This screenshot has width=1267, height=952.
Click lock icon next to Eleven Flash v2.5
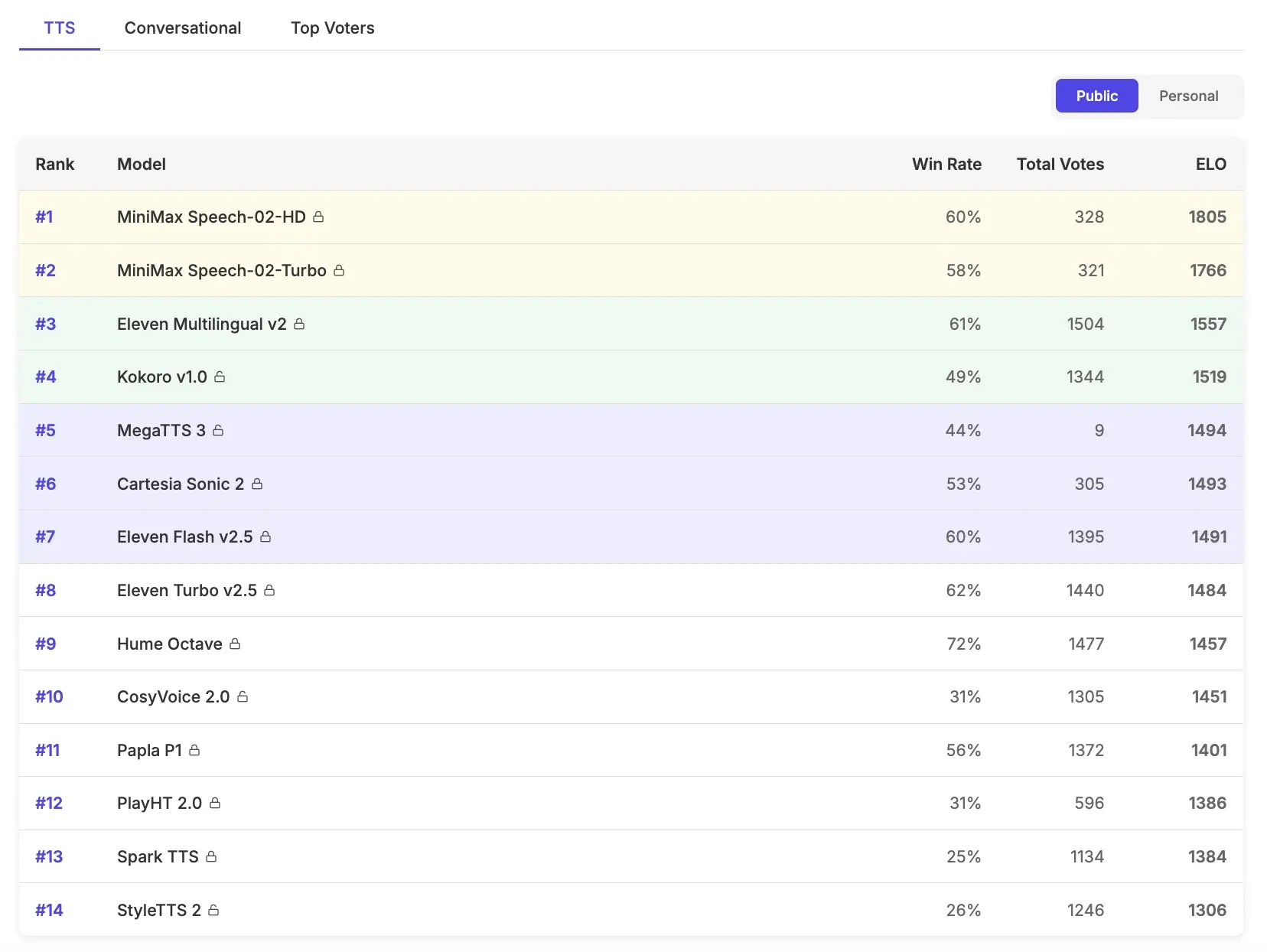(265, 537)
